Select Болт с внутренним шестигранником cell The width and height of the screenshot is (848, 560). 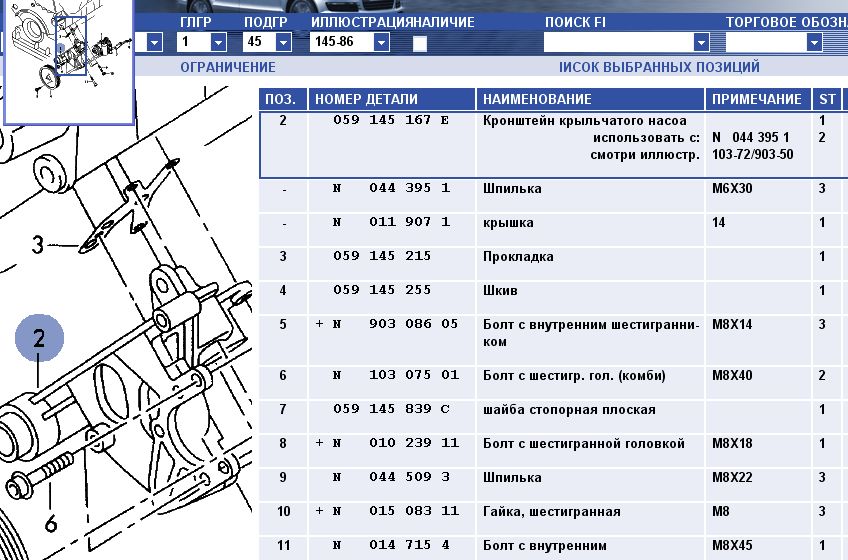point(590,340)
